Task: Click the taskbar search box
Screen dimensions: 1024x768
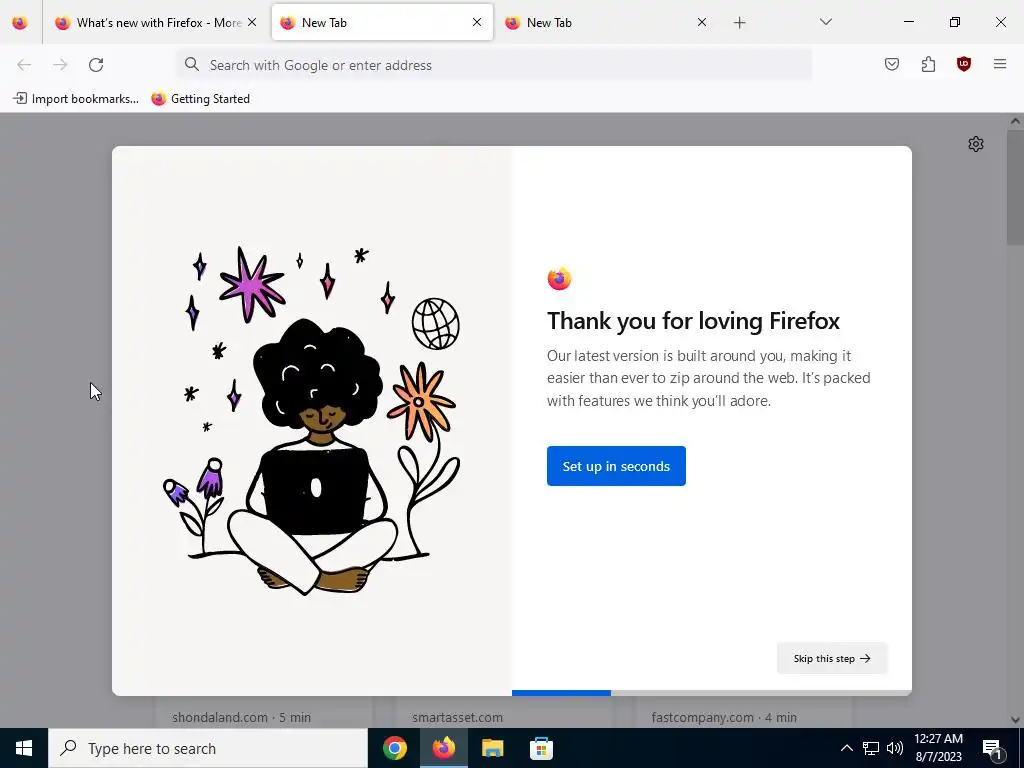Action: click(x=208, y=748)
